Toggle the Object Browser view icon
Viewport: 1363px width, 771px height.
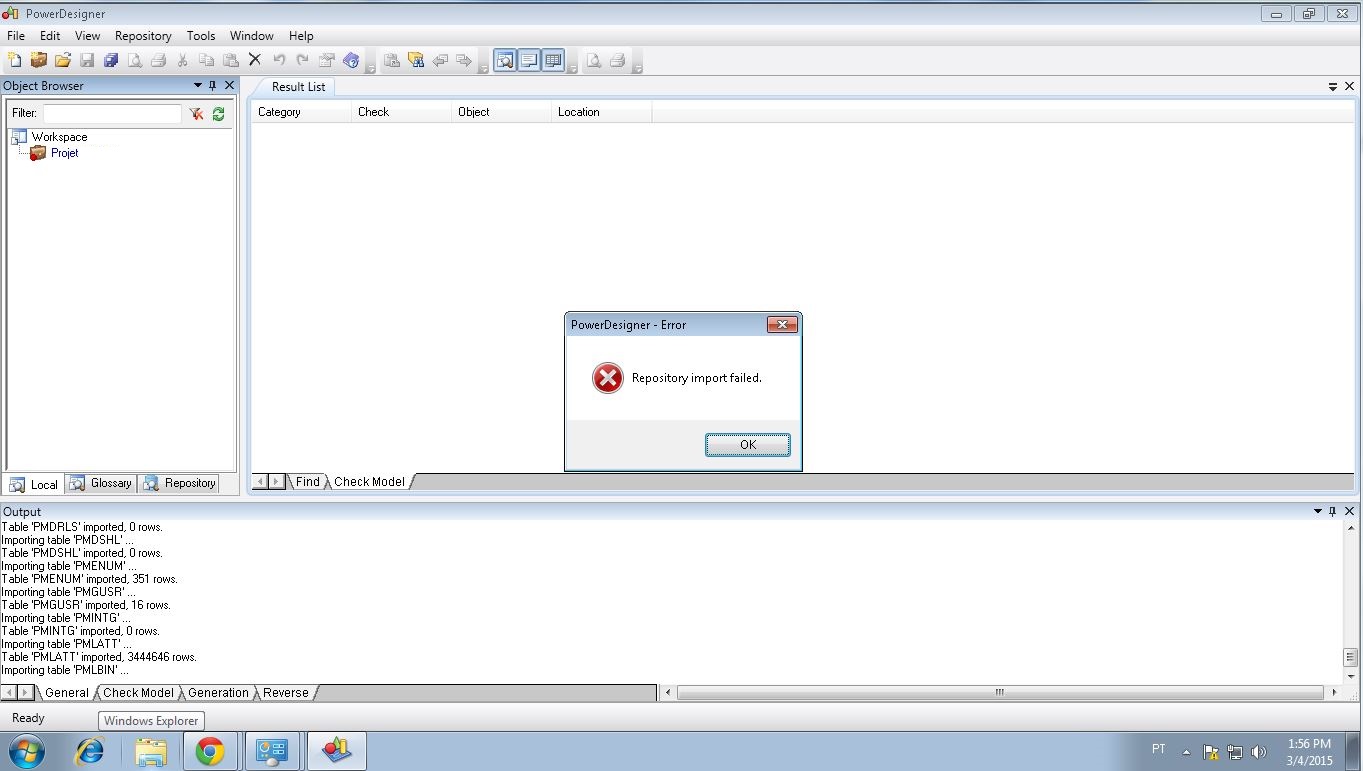(505, 60)
